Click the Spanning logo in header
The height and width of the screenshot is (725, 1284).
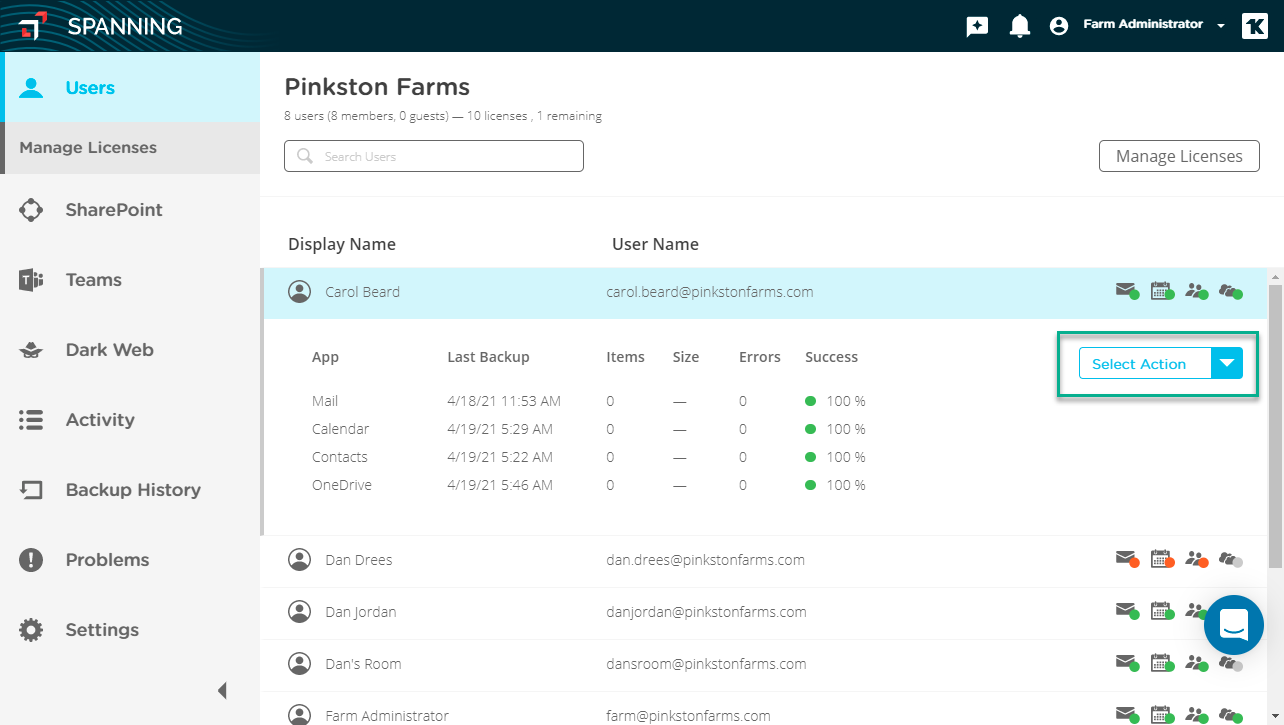[101, 26]
